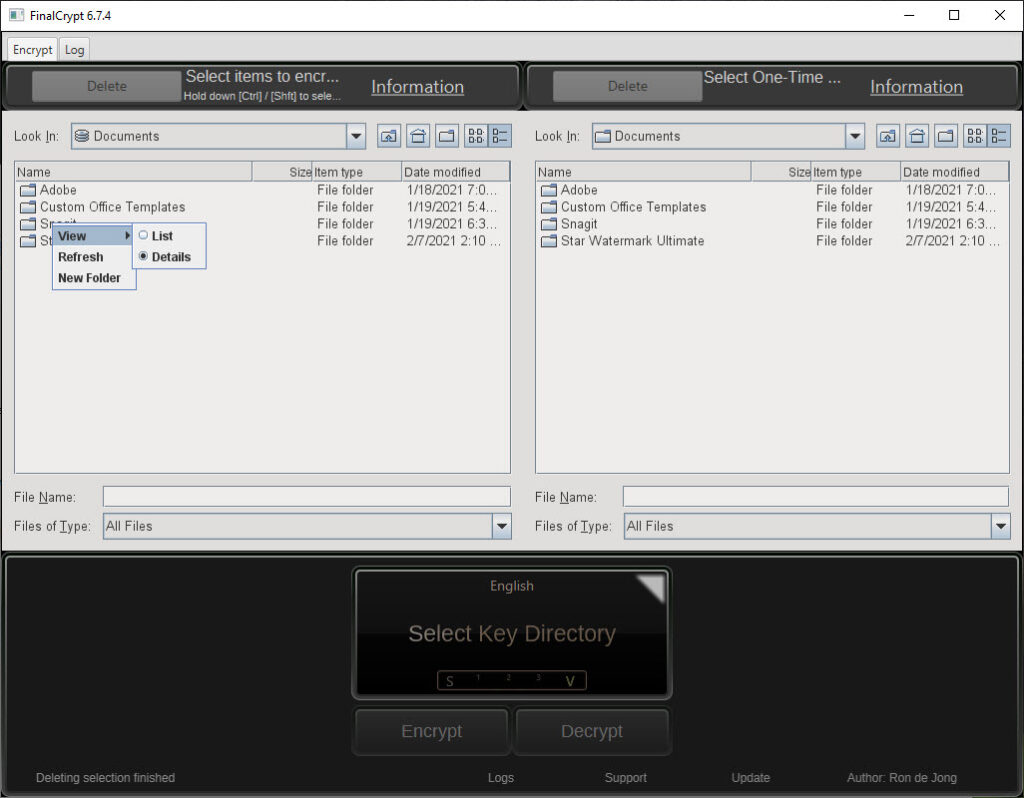Screen dimensions: 1024x798
Task: Switch right pane to List view icon
Action: [x=975, y=136]
